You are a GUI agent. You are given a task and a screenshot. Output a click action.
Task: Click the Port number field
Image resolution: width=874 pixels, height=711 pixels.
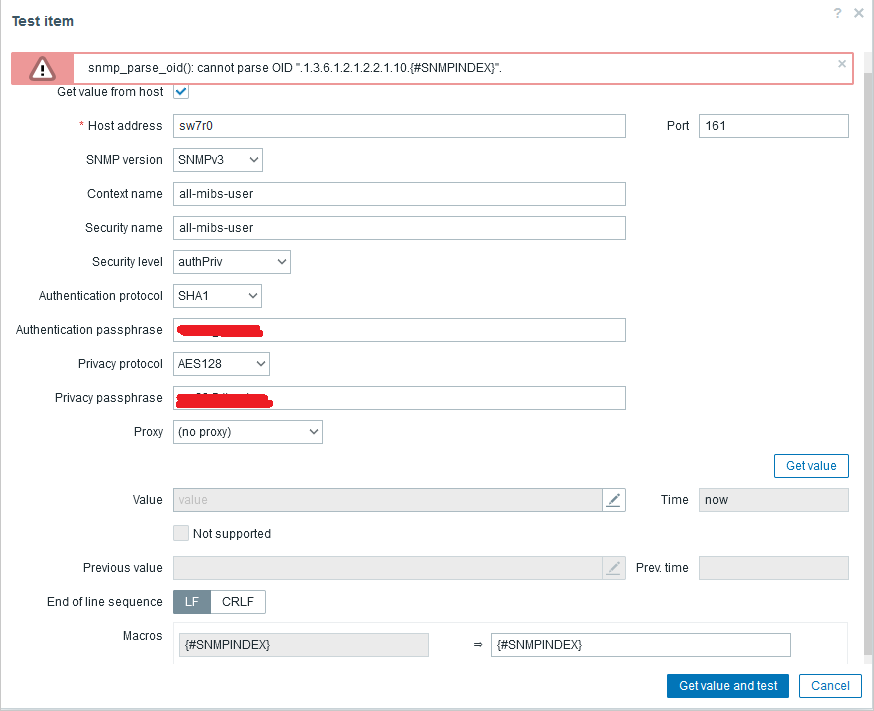[773, 126]
